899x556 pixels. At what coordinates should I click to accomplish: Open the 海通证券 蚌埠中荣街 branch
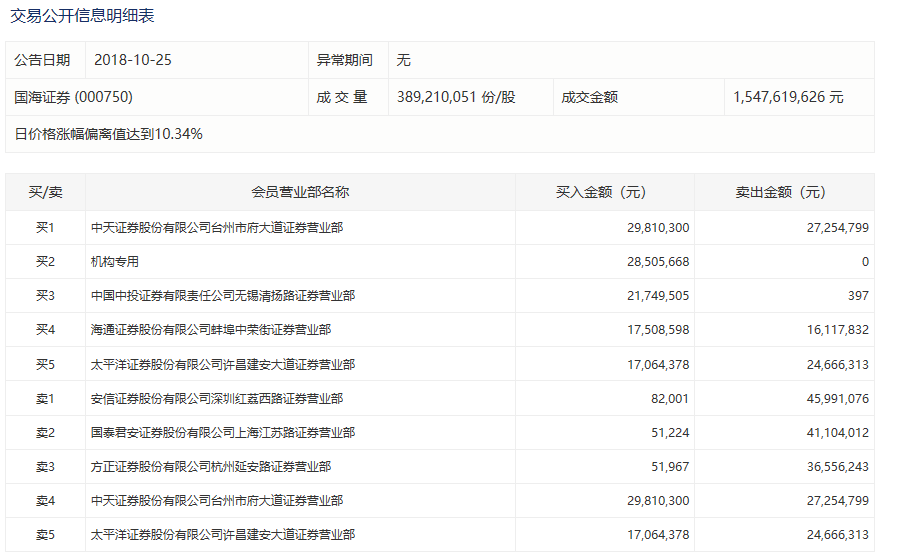click(x=210, y=329)
